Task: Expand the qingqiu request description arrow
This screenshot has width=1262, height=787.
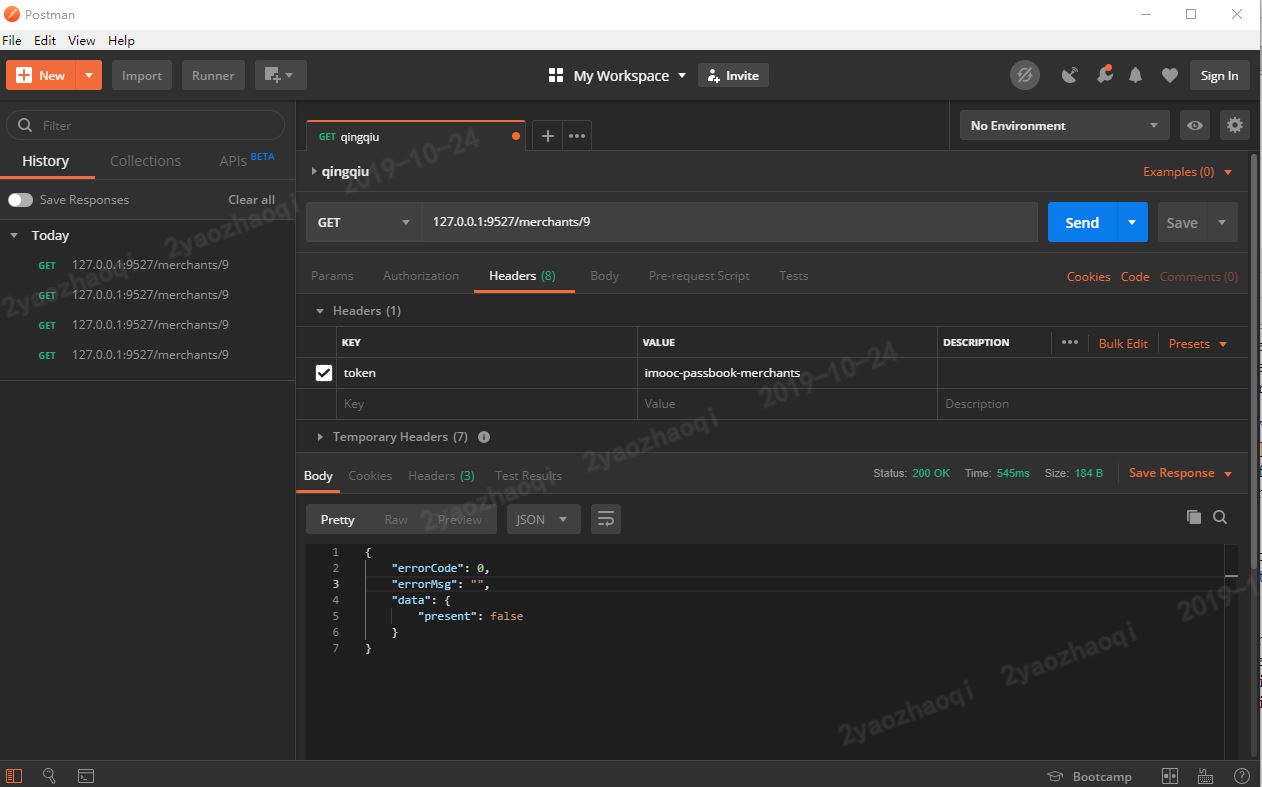Action: coord(315,171)
